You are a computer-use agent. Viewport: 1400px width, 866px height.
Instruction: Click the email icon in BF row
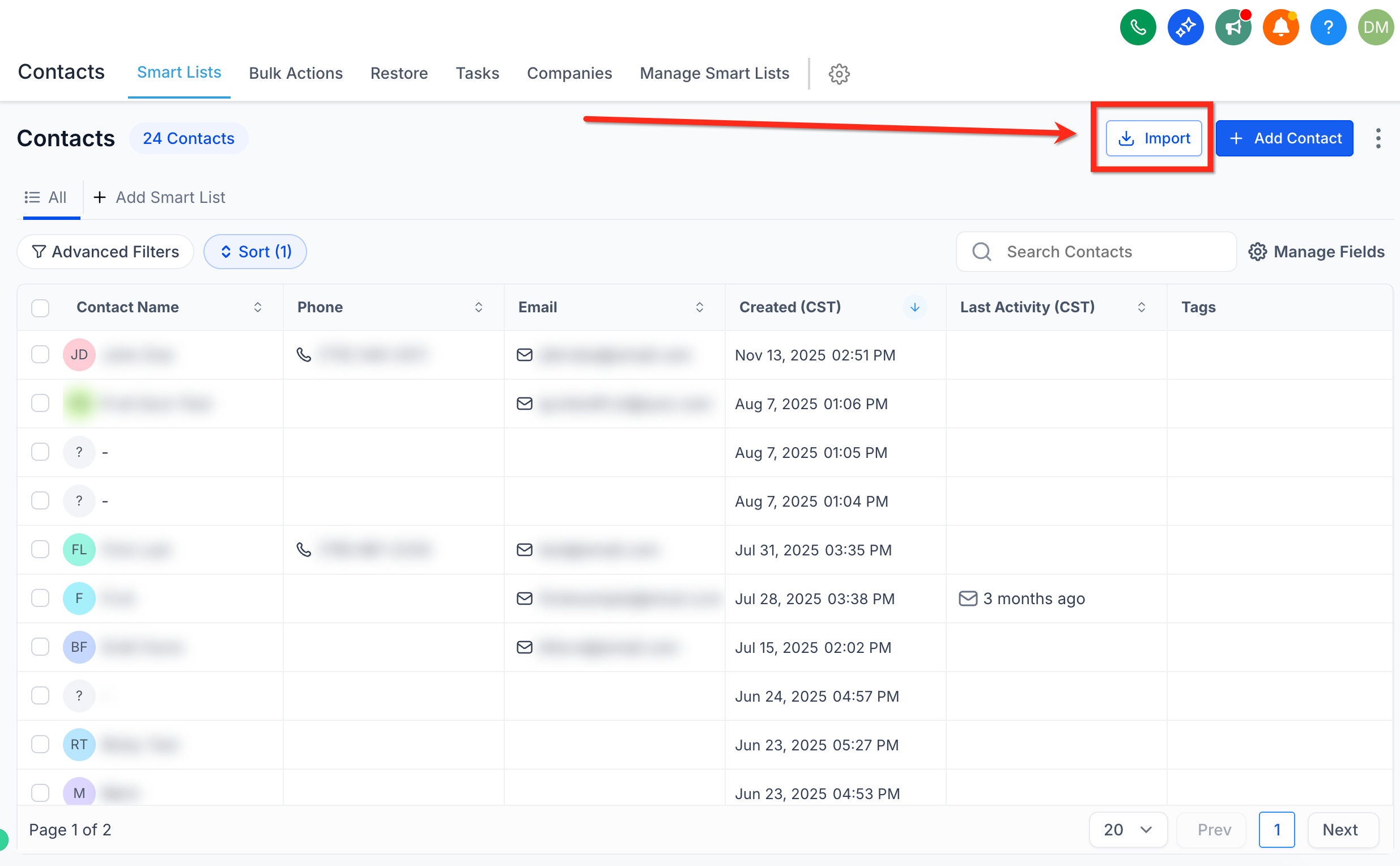[525, 647]
